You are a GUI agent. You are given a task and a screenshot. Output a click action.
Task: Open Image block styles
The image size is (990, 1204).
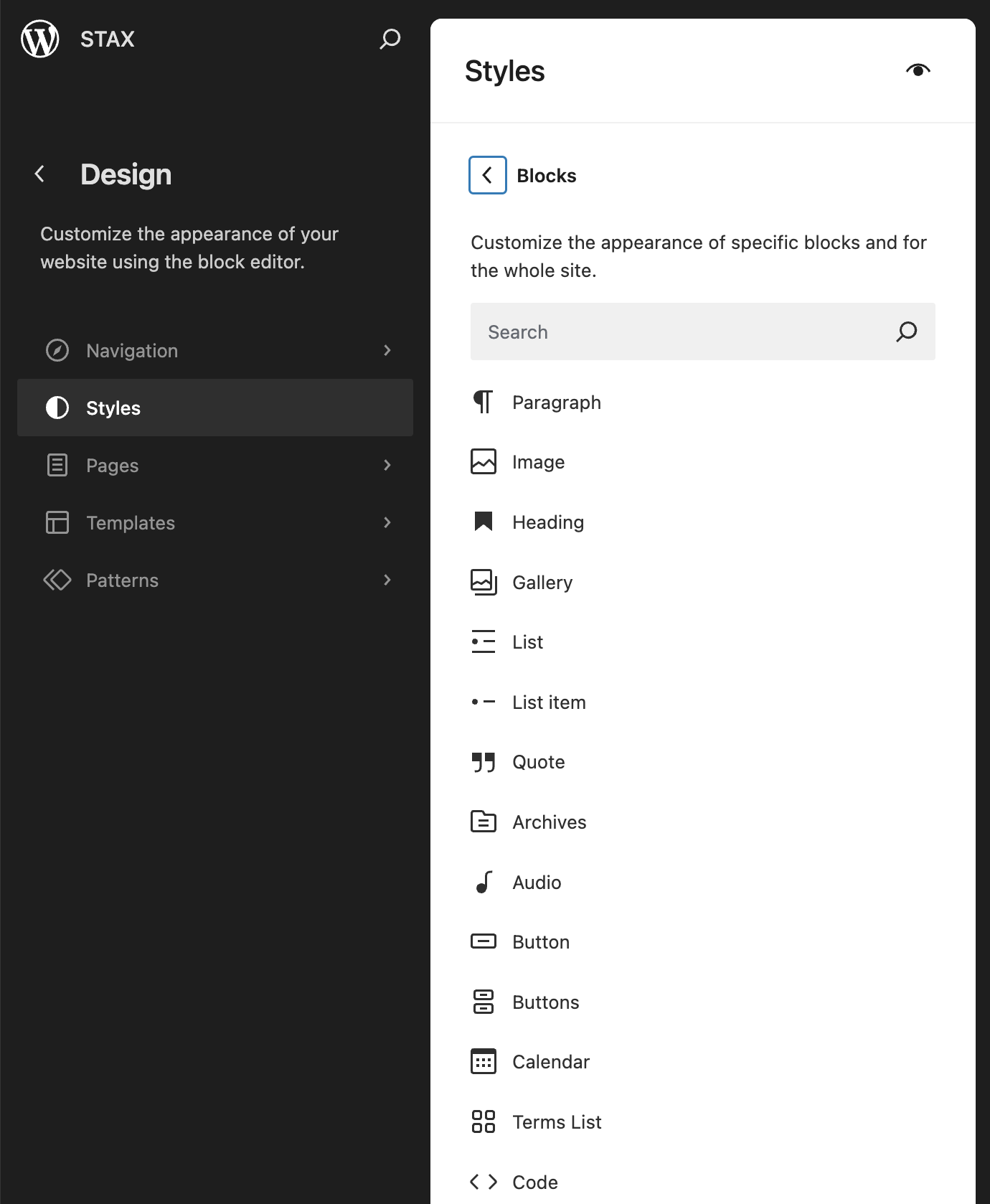(x=703, y=462)
